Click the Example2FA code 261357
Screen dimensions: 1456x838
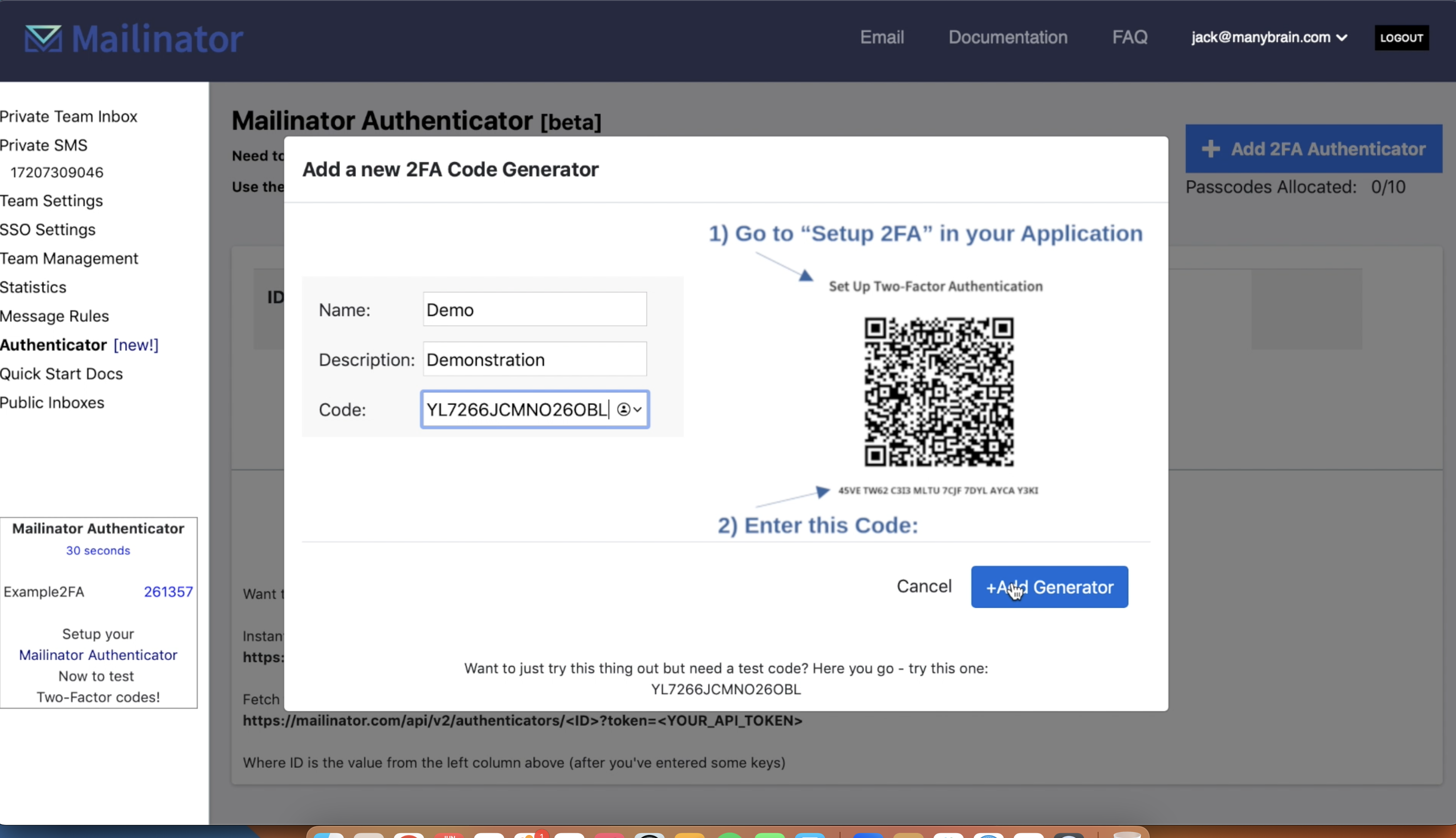click(168, 592)
